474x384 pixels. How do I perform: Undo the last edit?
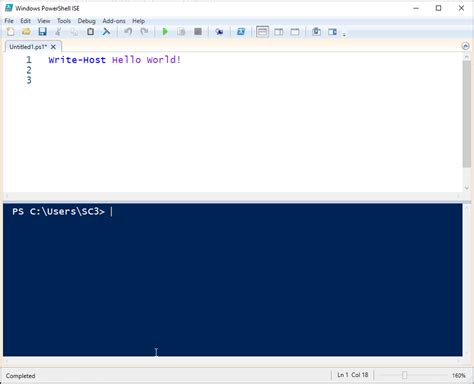point(128,32)
